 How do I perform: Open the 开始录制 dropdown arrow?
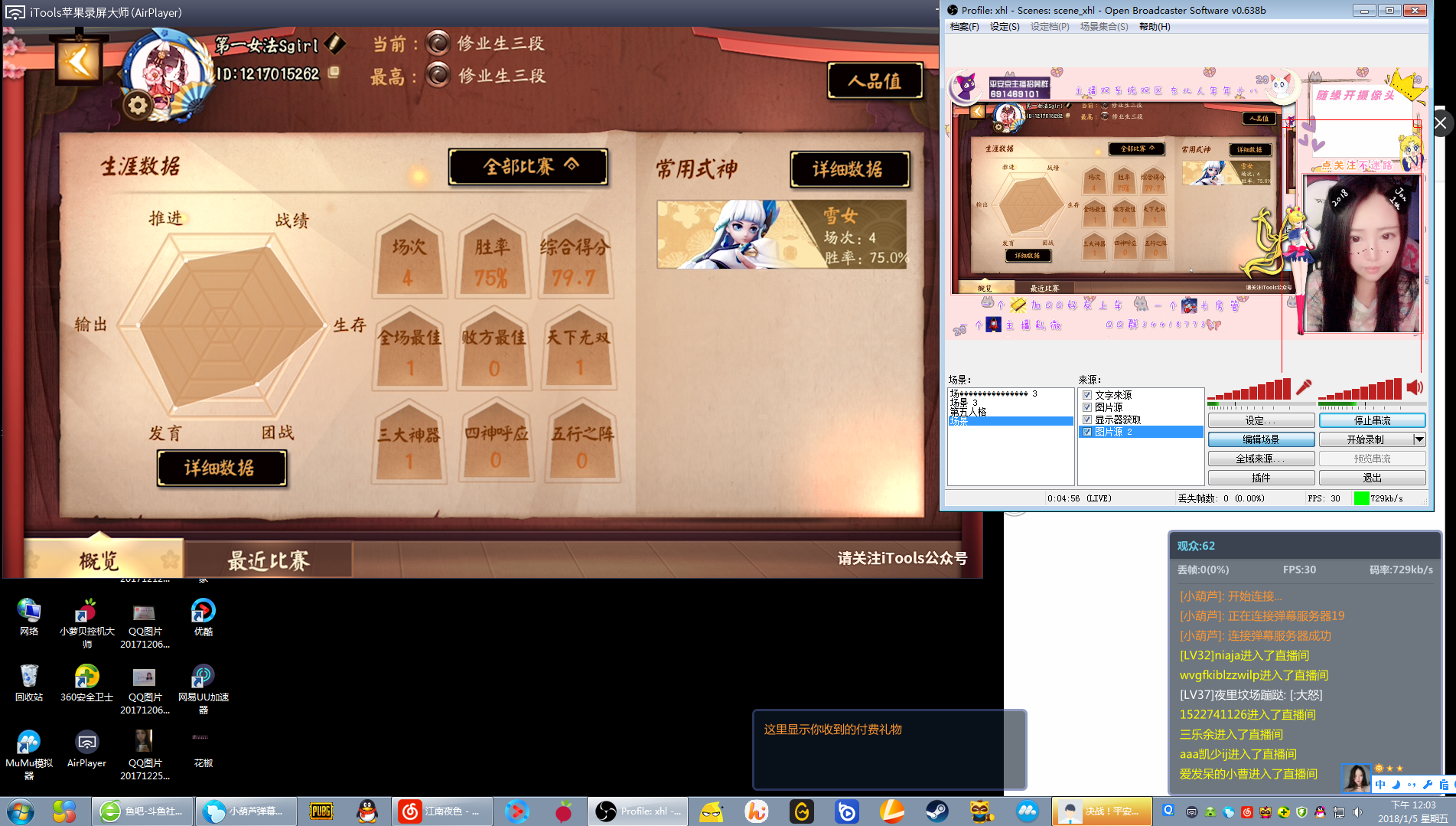click(1419, 439)
